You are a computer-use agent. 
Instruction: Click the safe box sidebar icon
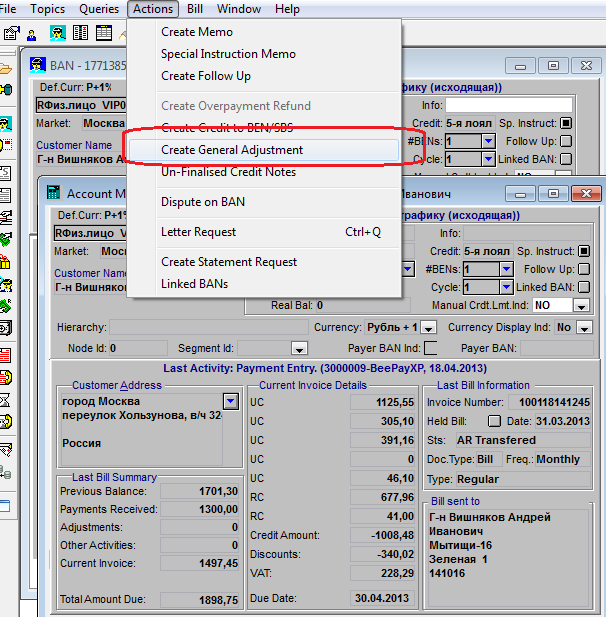(6, 327)
